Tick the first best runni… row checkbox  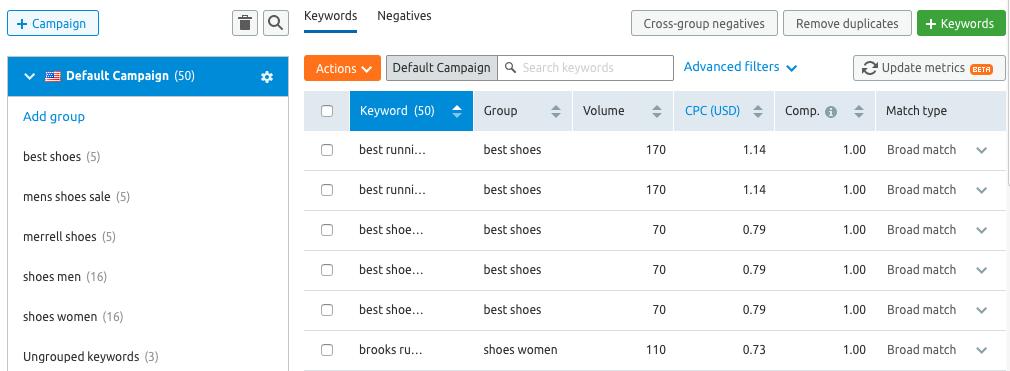coord(327,150)
